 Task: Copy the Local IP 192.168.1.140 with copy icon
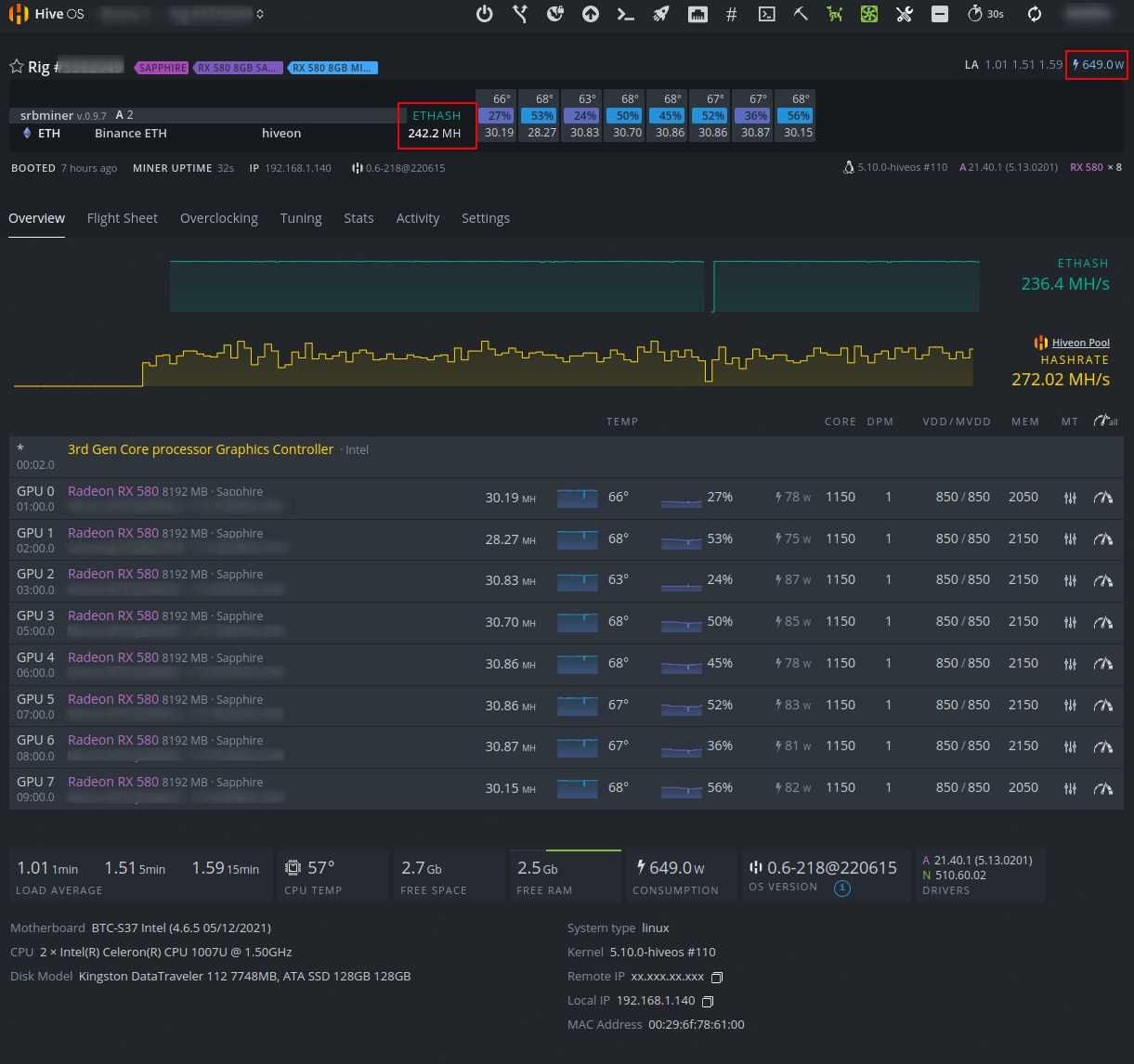708,1002
